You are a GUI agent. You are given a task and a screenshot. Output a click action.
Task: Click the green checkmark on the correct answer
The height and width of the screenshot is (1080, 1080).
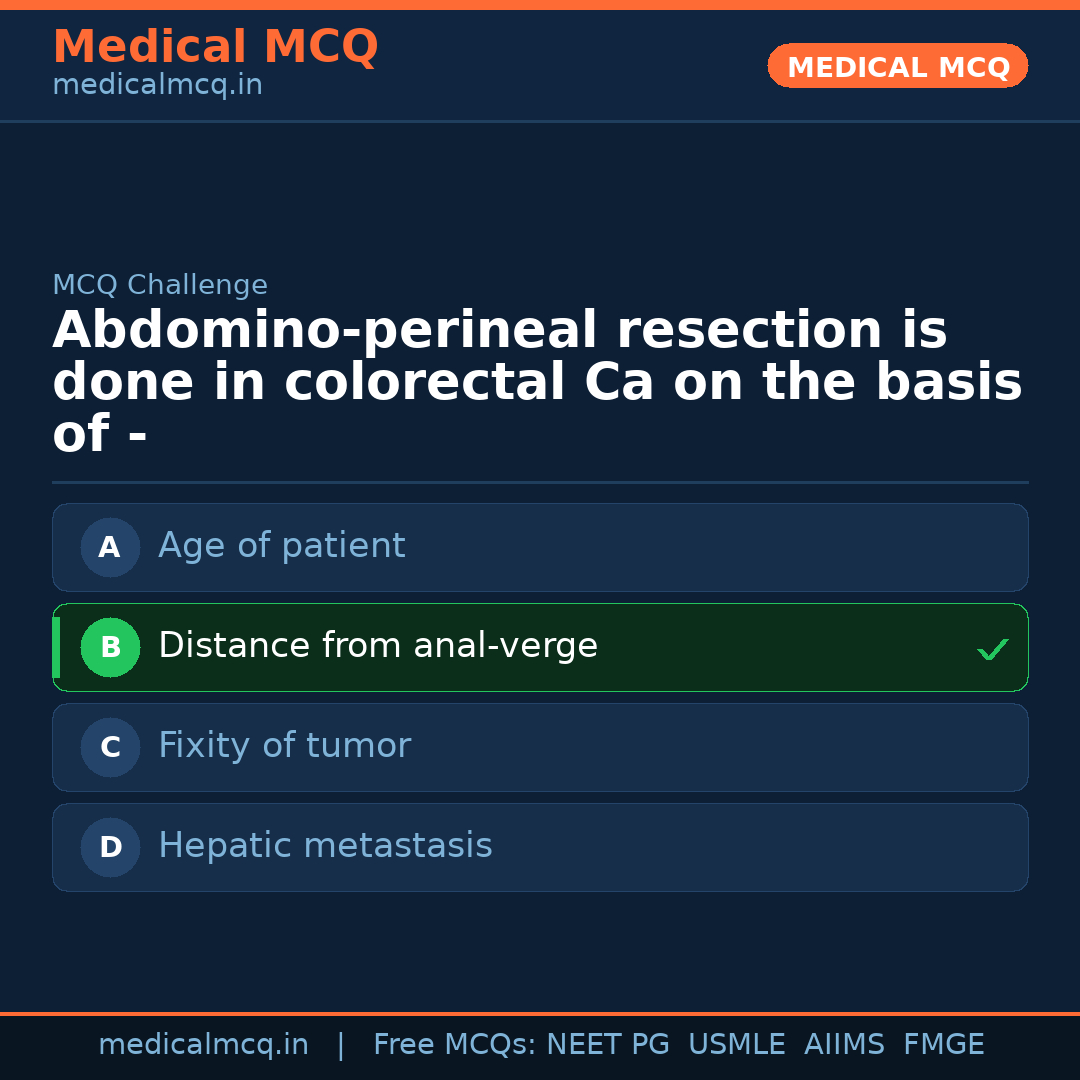click(x=992, y=649)
